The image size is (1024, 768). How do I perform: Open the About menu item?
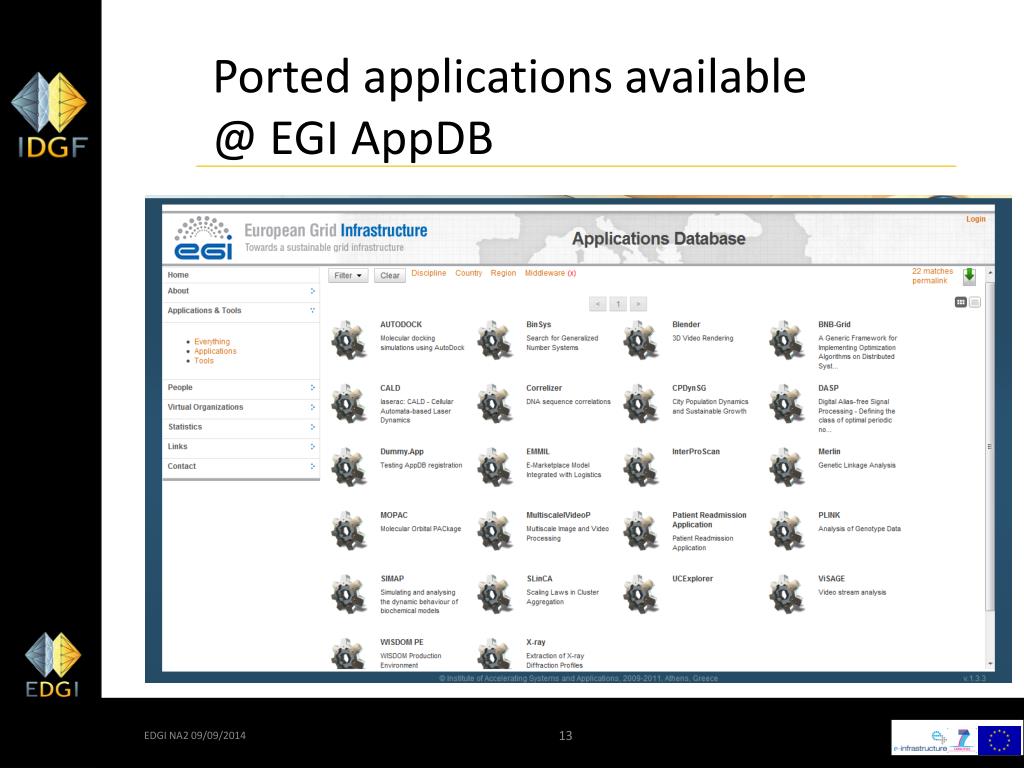point(178,291)
